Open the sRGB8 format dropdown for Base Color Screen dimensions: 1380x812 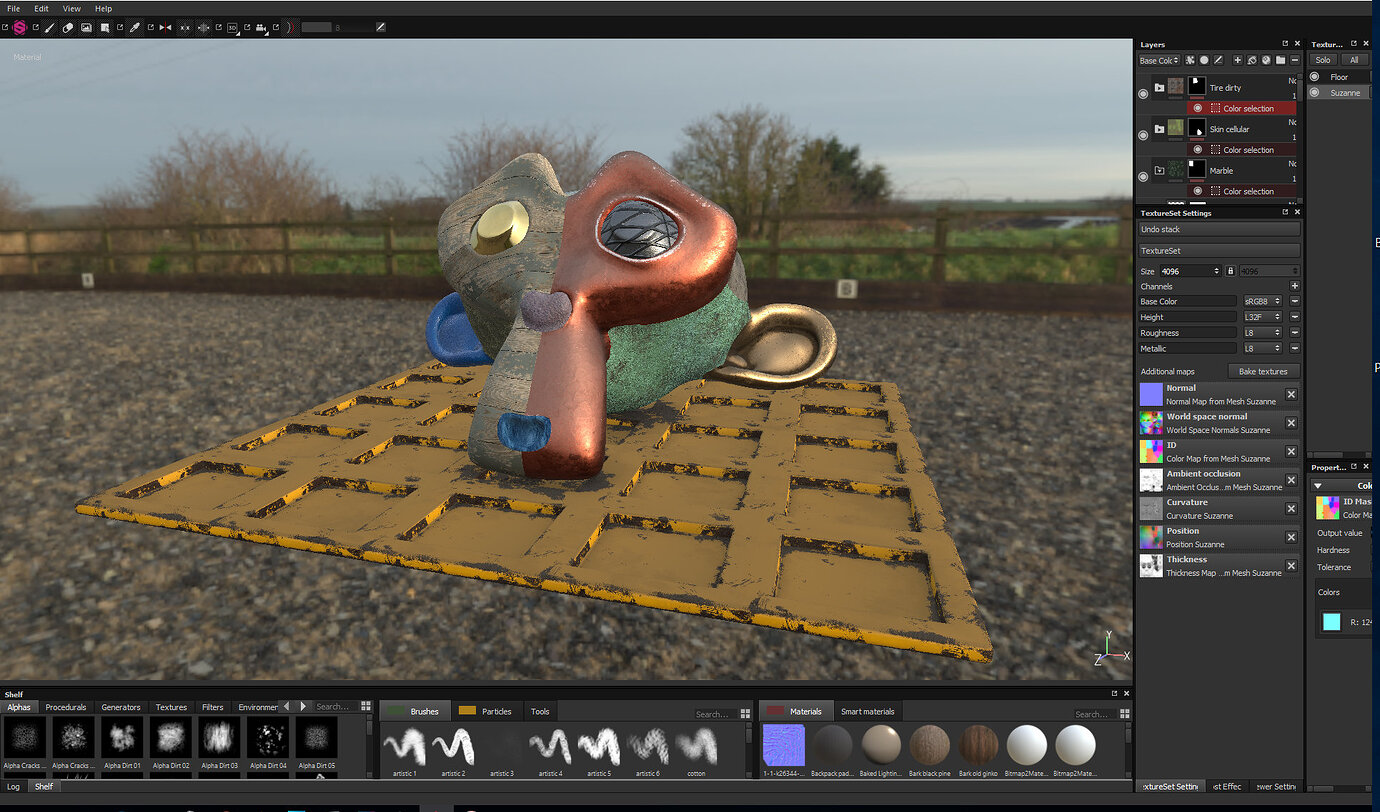1262,301
